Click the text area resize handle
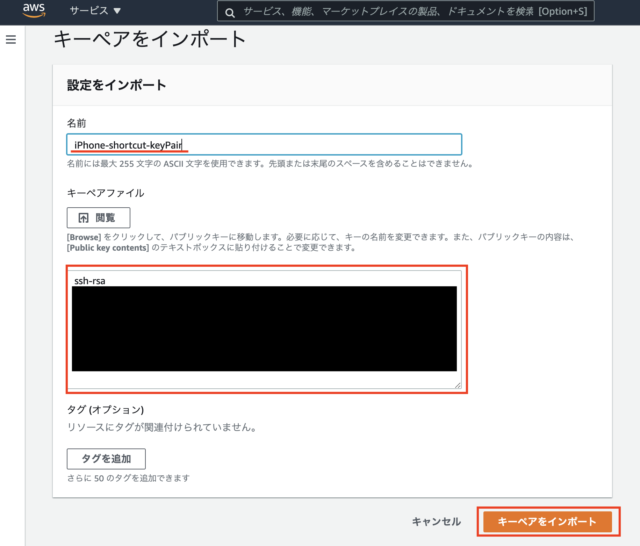The image size is (640, 546). tap(458, 385)
